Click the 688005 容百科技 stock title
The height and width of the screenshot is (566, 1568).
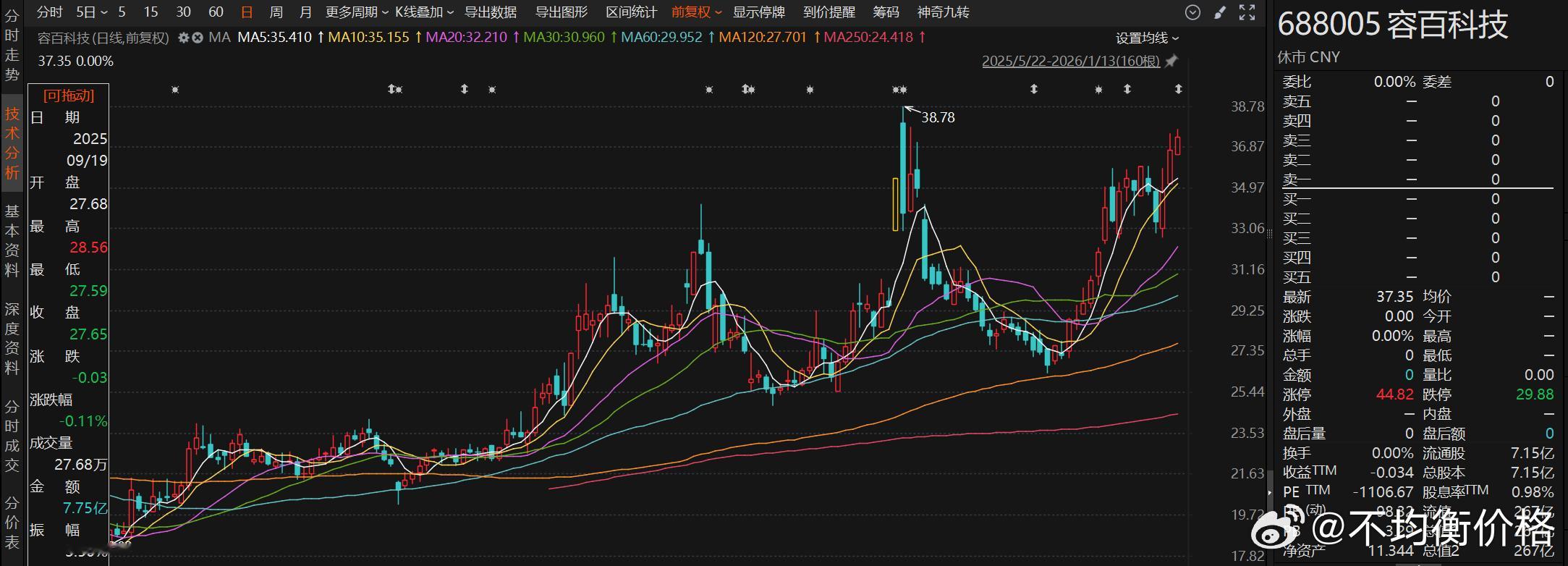coord(1393,24)
